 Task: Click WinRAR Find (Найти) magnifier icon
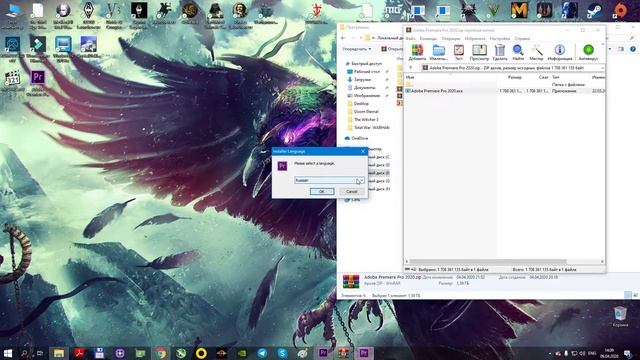click(518, 52)
